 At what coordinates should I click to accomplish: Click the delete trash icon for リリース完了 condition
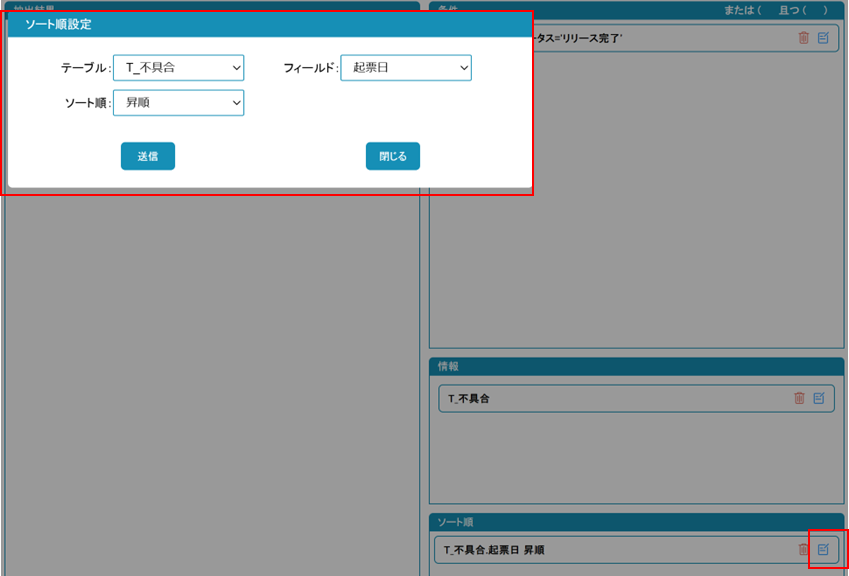pos(803,38)
